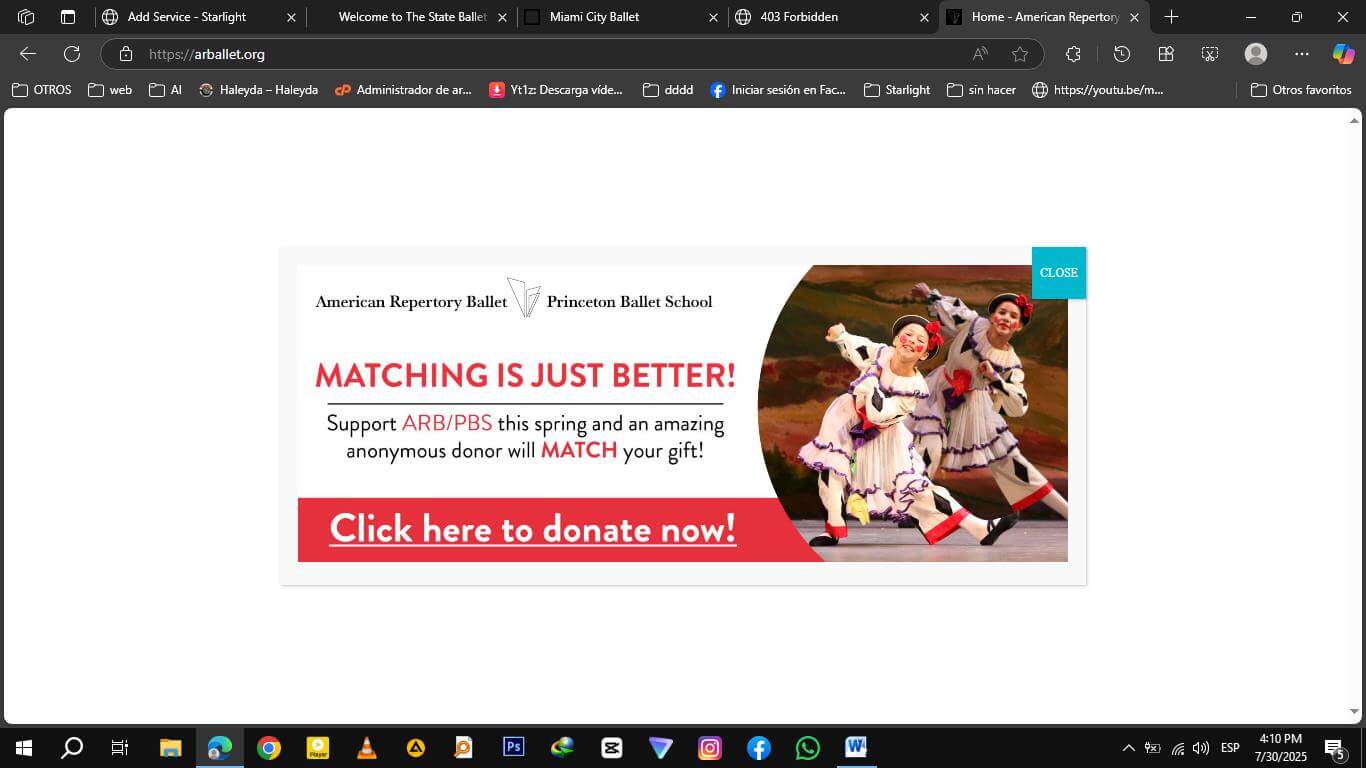The image size is (1366, 768).
Task: Open Photoshop from the taskbar
Action: (513, 747)
